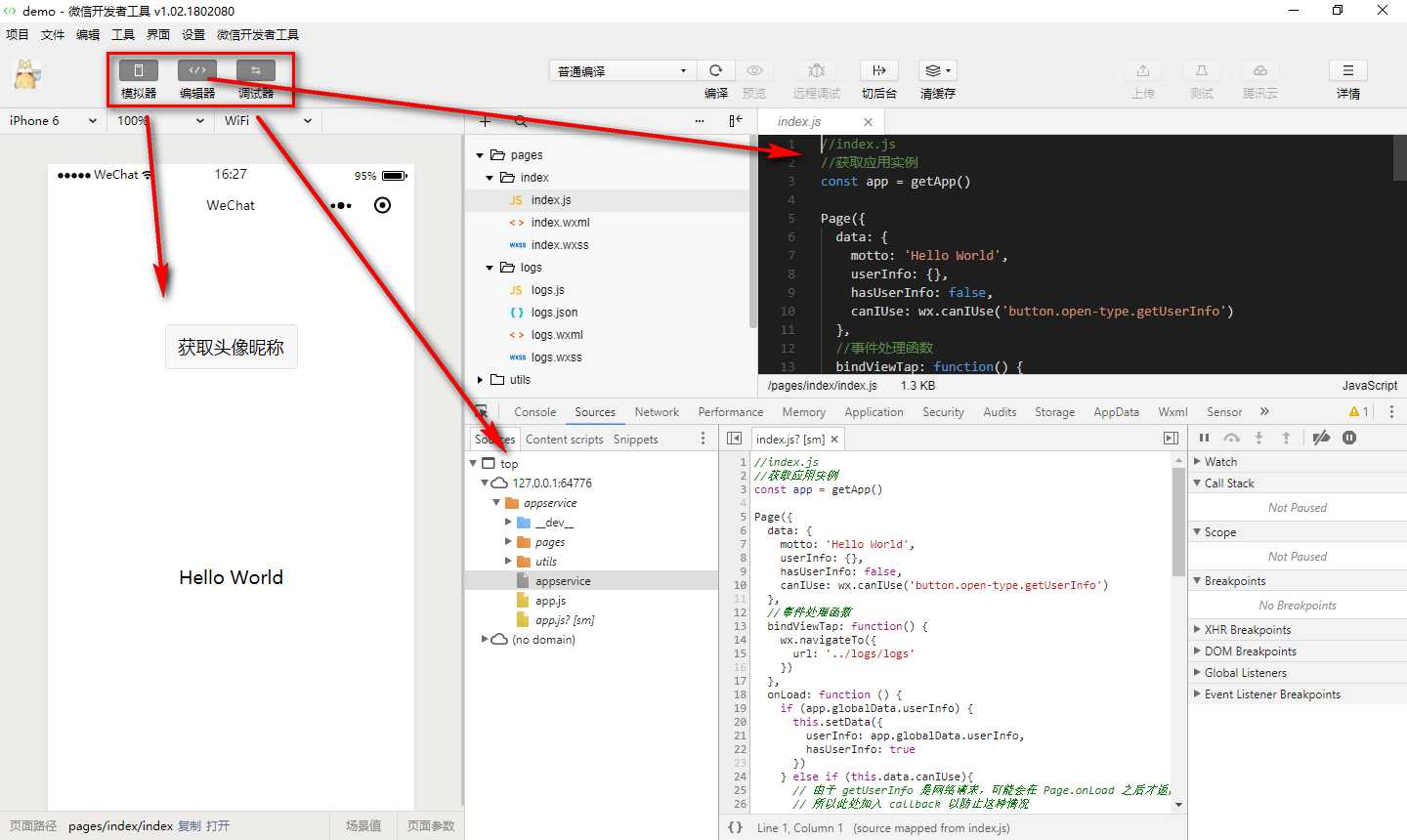Click the simulator capsule close circle
1407x840 pixels.
pyautogui.click(x=383, y=205)
